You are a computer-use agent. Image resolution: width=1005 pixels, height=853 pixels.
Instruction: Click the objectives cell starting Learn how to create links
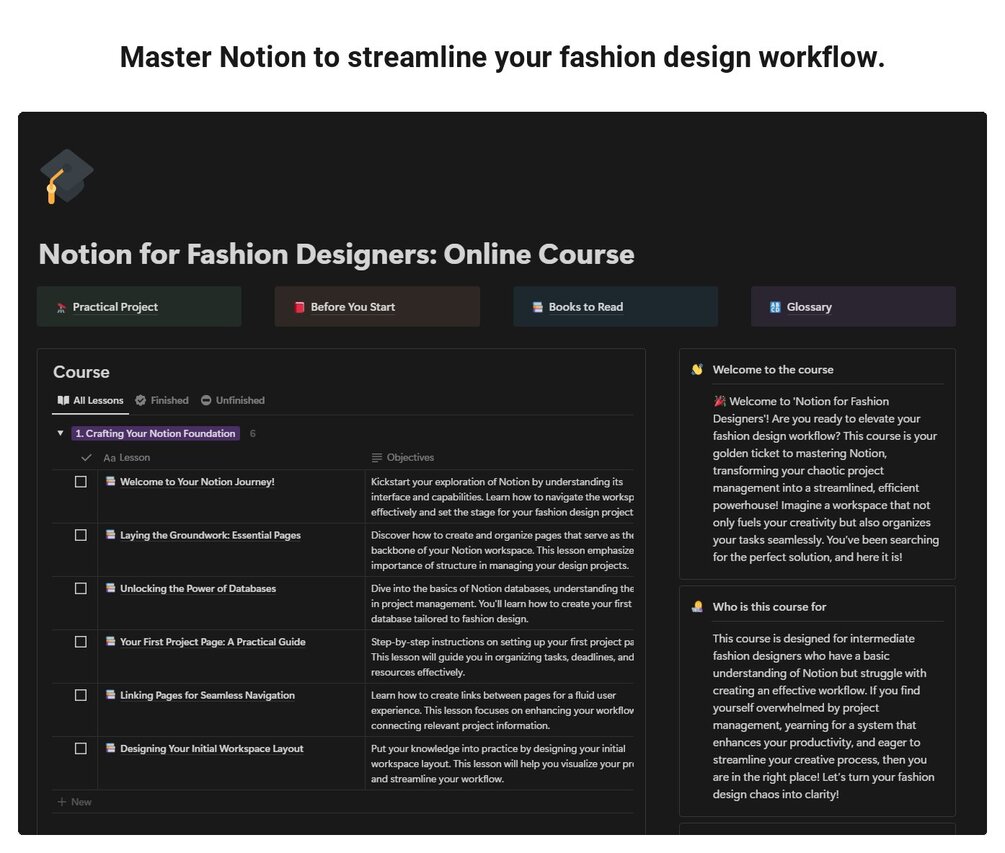[x=500, y=710]
